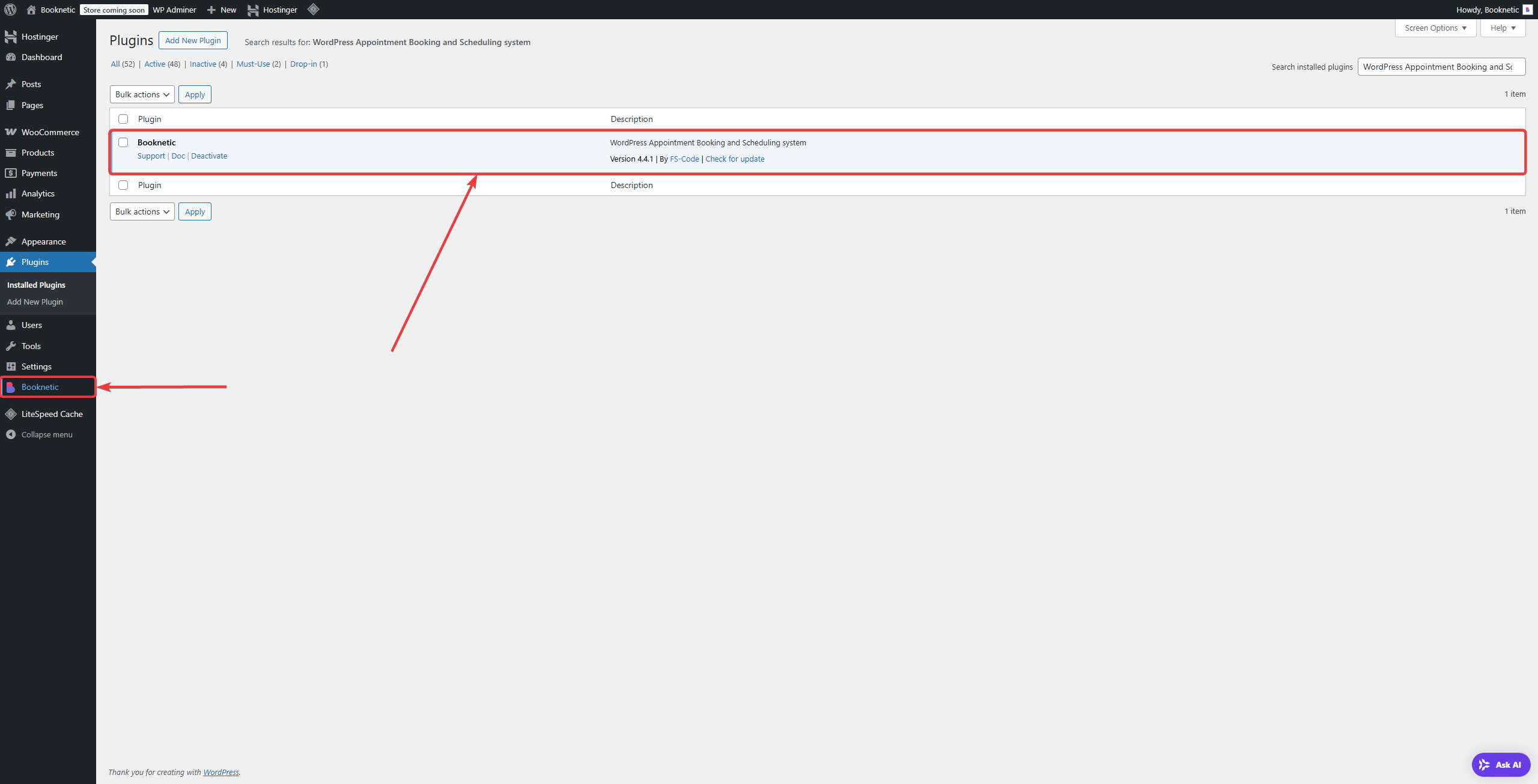
Task: Click the Booknetic logo icon in sidebar
Action: tap(11, 387)
